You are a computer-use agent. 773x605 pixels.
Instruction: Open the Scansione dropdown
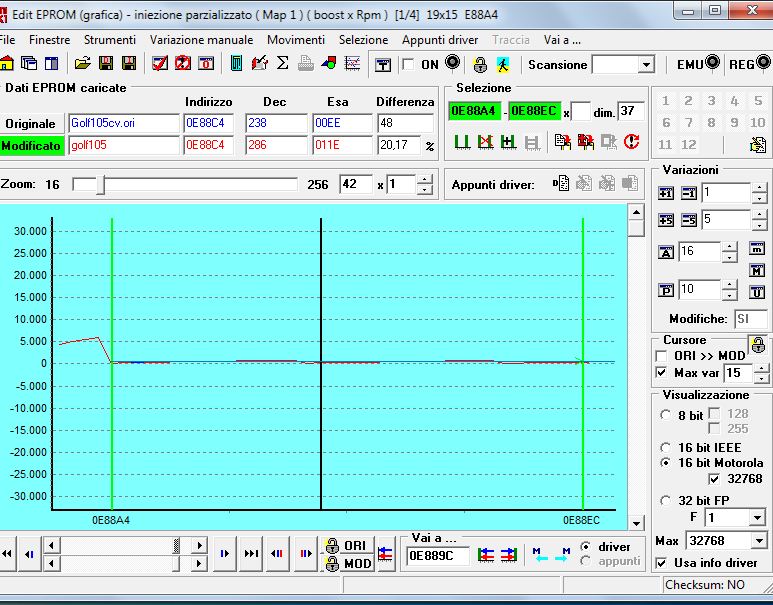click(x=646, y=65)
